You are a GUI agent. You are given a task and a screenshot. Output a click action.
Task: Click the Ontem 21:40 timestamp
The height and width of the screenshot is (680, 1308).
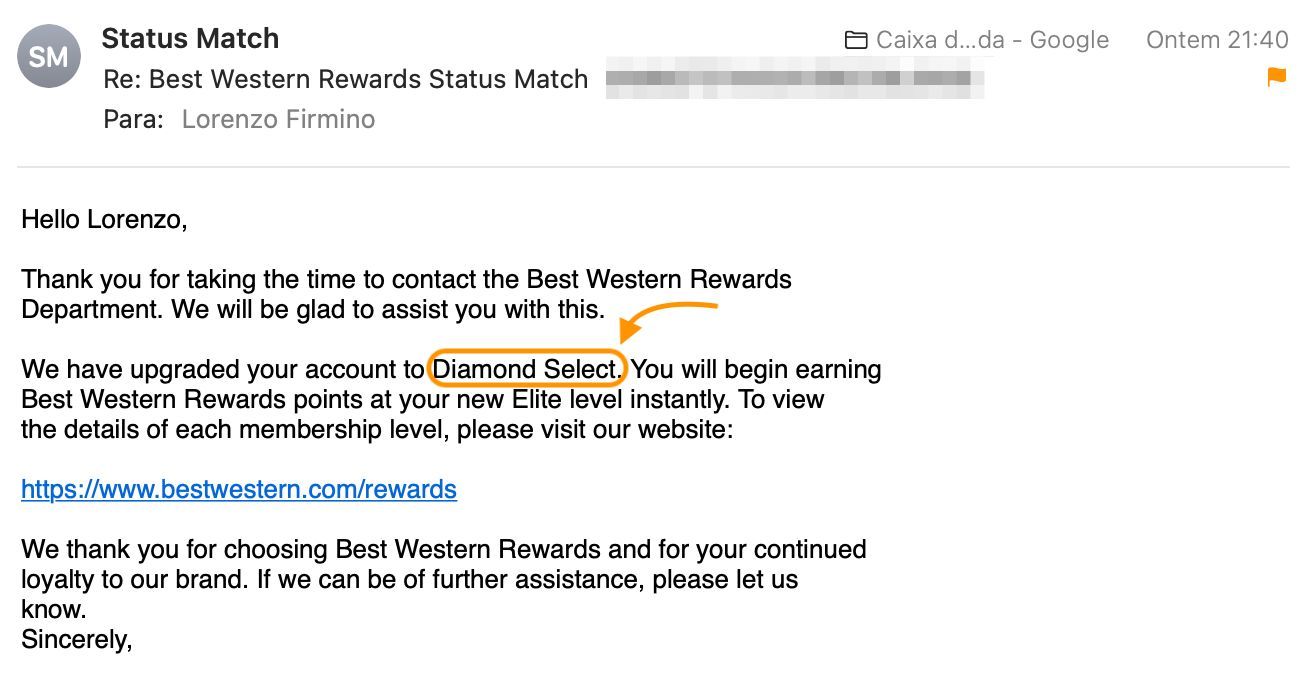pyautogui.click(x=1217, y=40)
